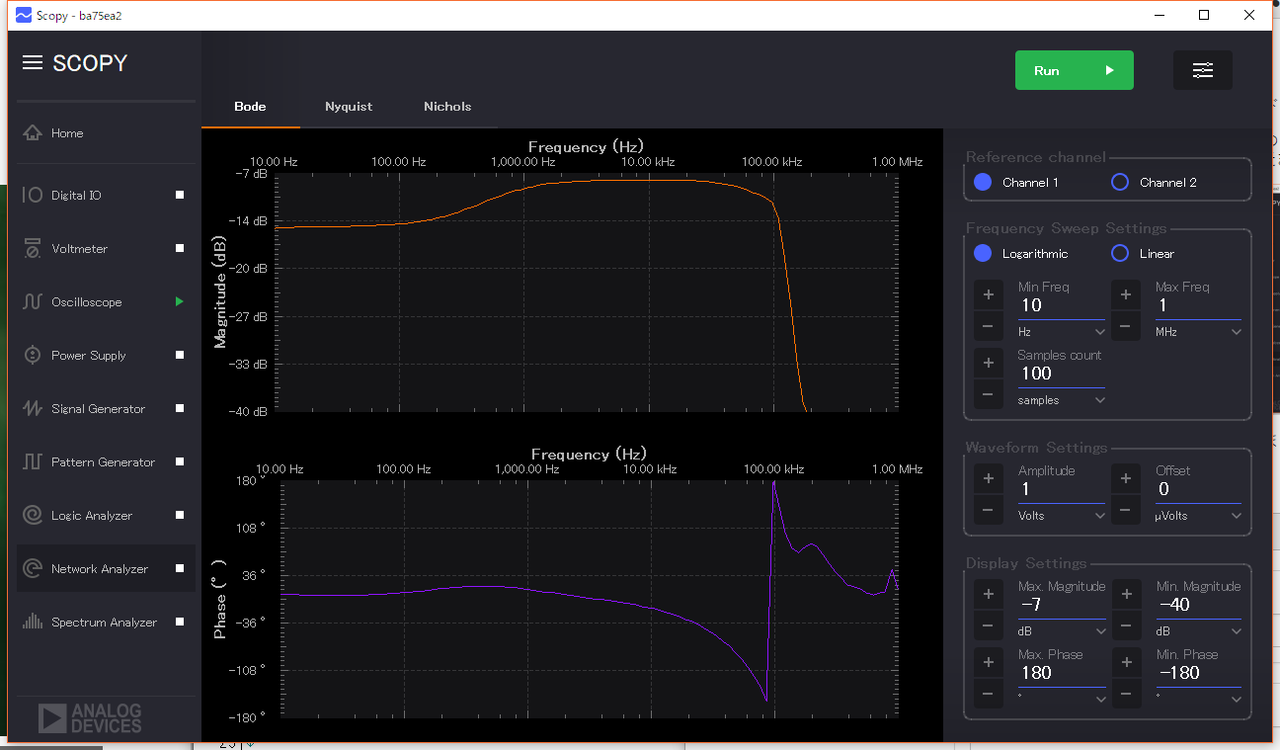Choose the Linear frequency sweep option
This screenshot has width=1280, height=750.
1120,253
